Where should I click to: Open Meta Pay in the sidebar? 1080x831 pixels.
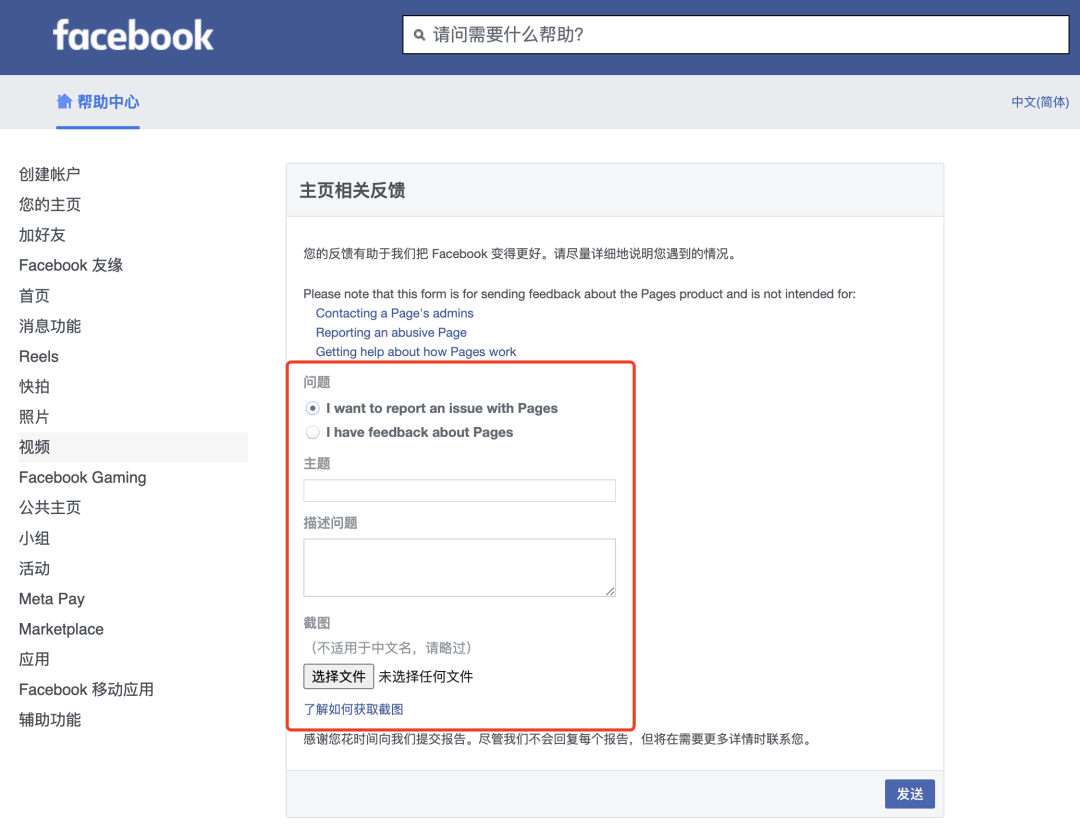point(52,599)
